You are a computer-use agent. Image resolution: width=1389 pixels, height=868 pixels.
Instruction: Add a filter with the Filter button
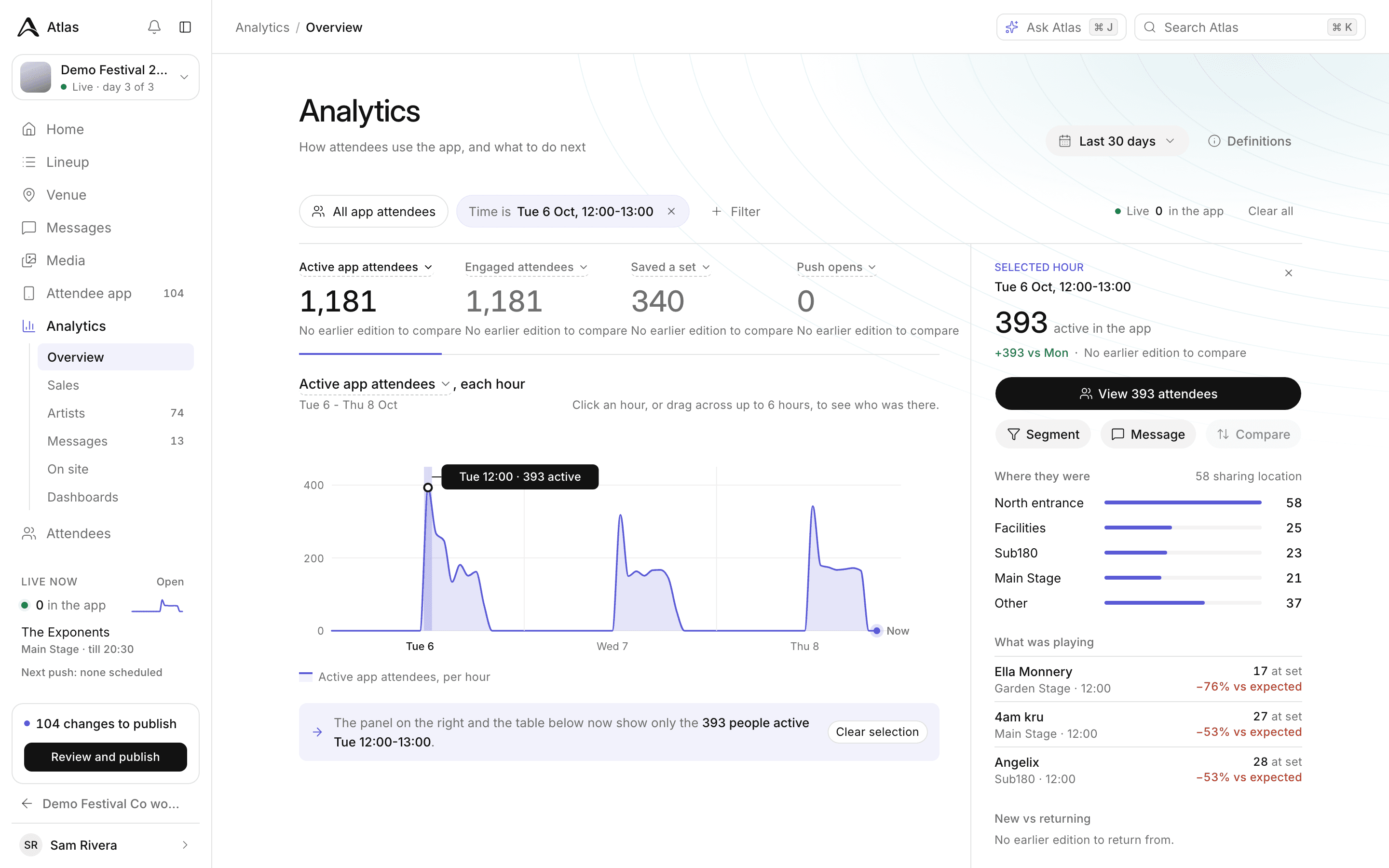click(736, 211)
